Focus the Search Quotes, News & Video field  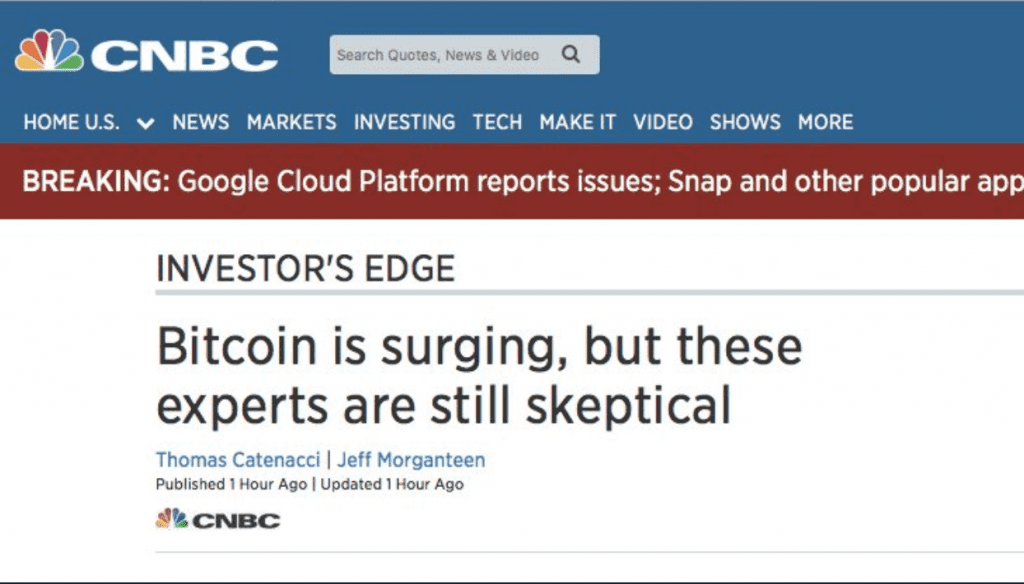click(x=464, y=54)
